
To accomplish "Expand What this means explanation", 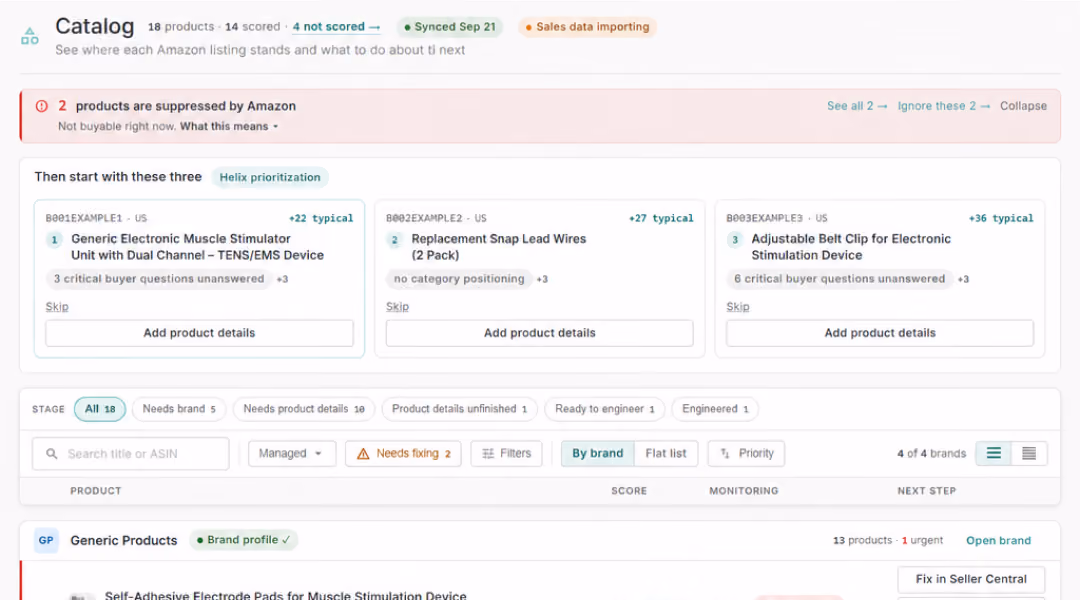I will tap(229, 126).
